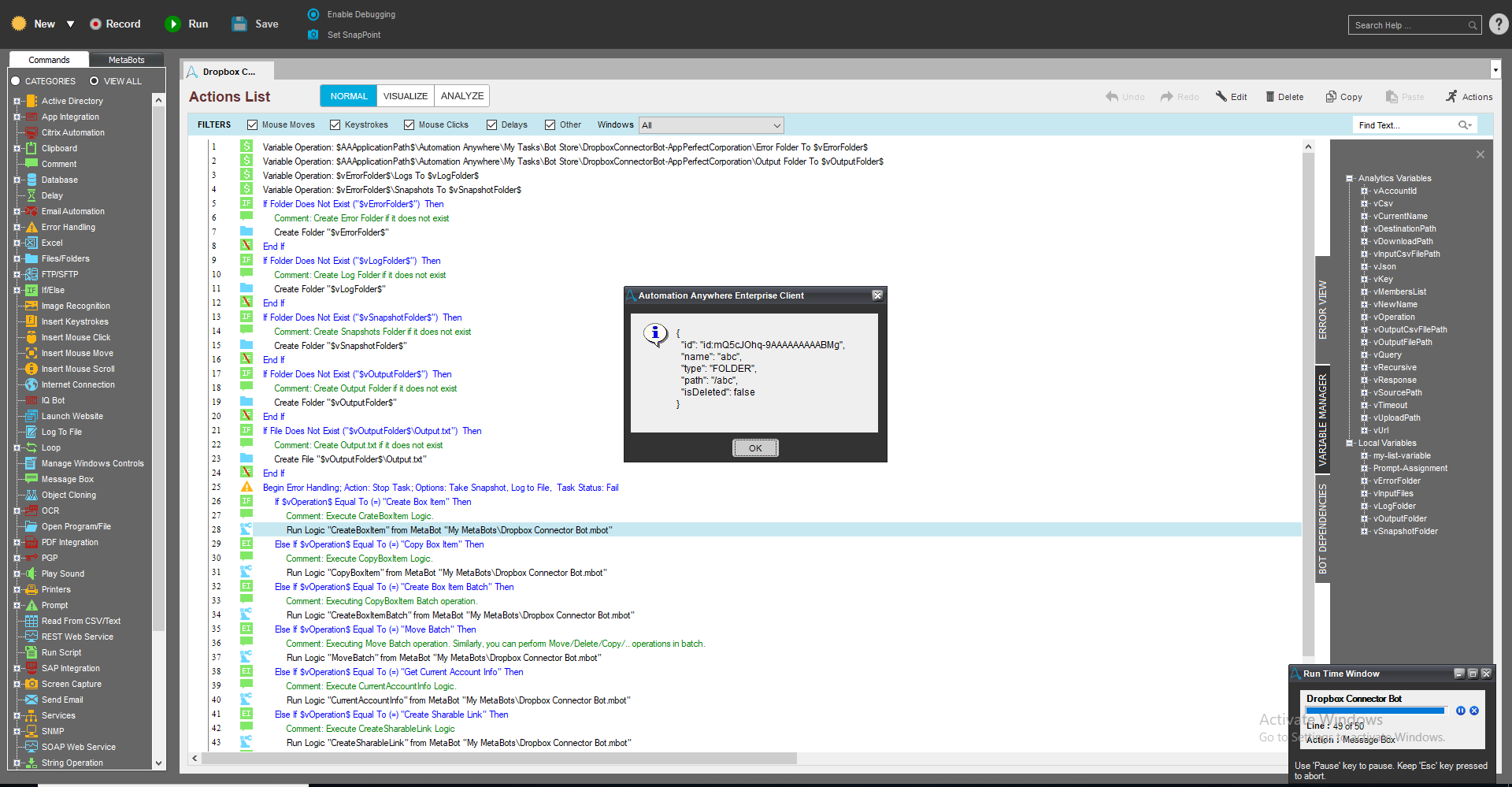Open the Dropbox C... task tab
1512x787 pixels.
(x=228, y=72)
